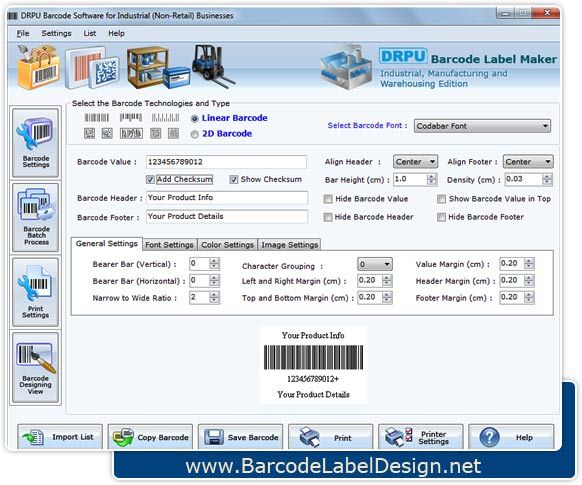Click the Print button
The image size is (582, 485).
click(x=330, y=437)
